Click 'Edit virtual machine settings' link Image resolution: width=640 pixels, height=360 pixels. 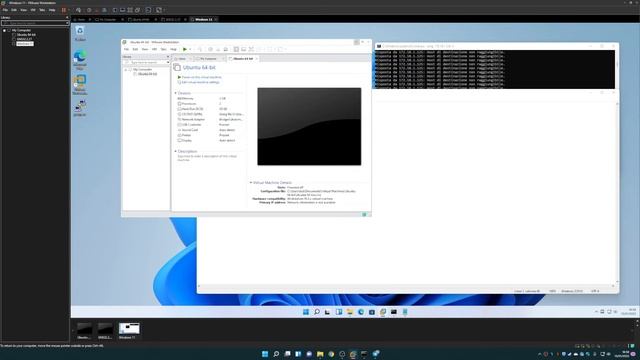(x=199, y=82)
